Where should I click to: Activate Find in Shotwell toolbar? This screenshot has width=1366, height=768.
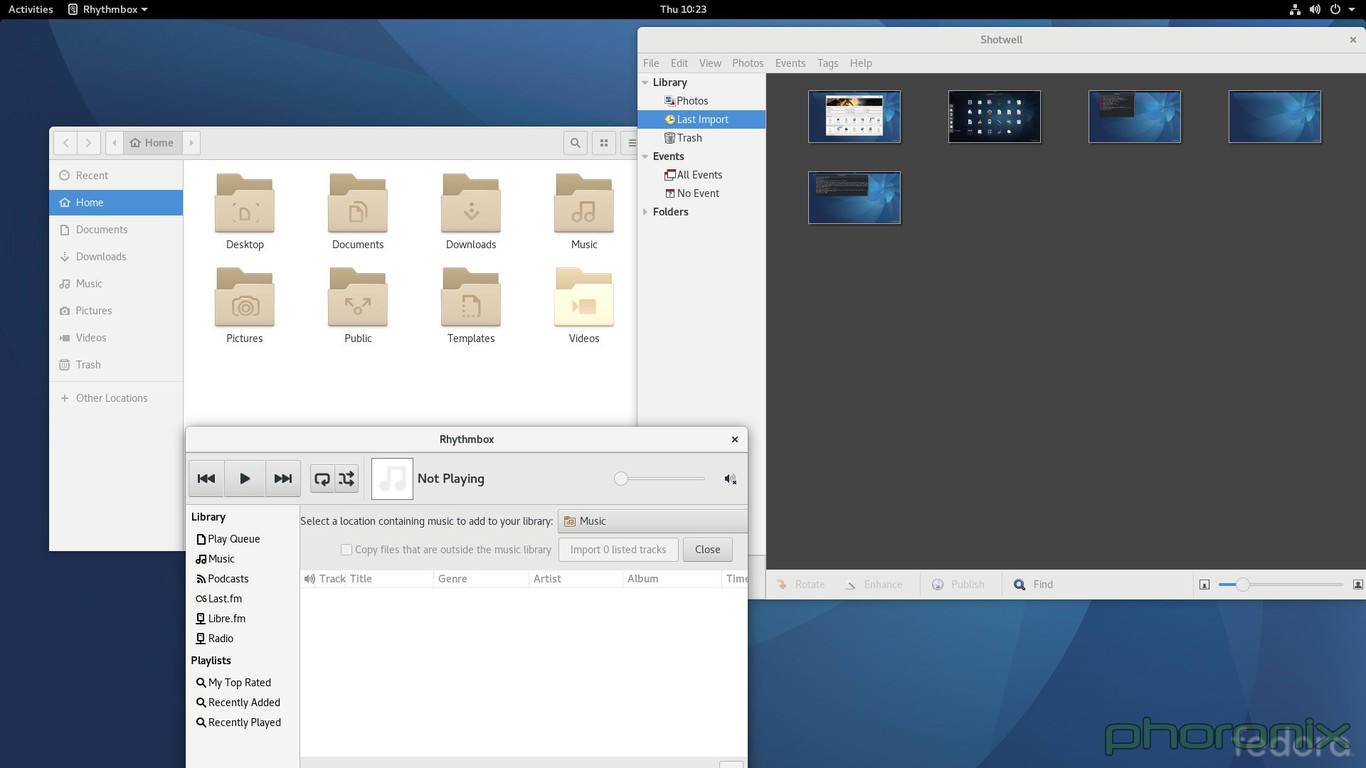[x=1032, y=584]
